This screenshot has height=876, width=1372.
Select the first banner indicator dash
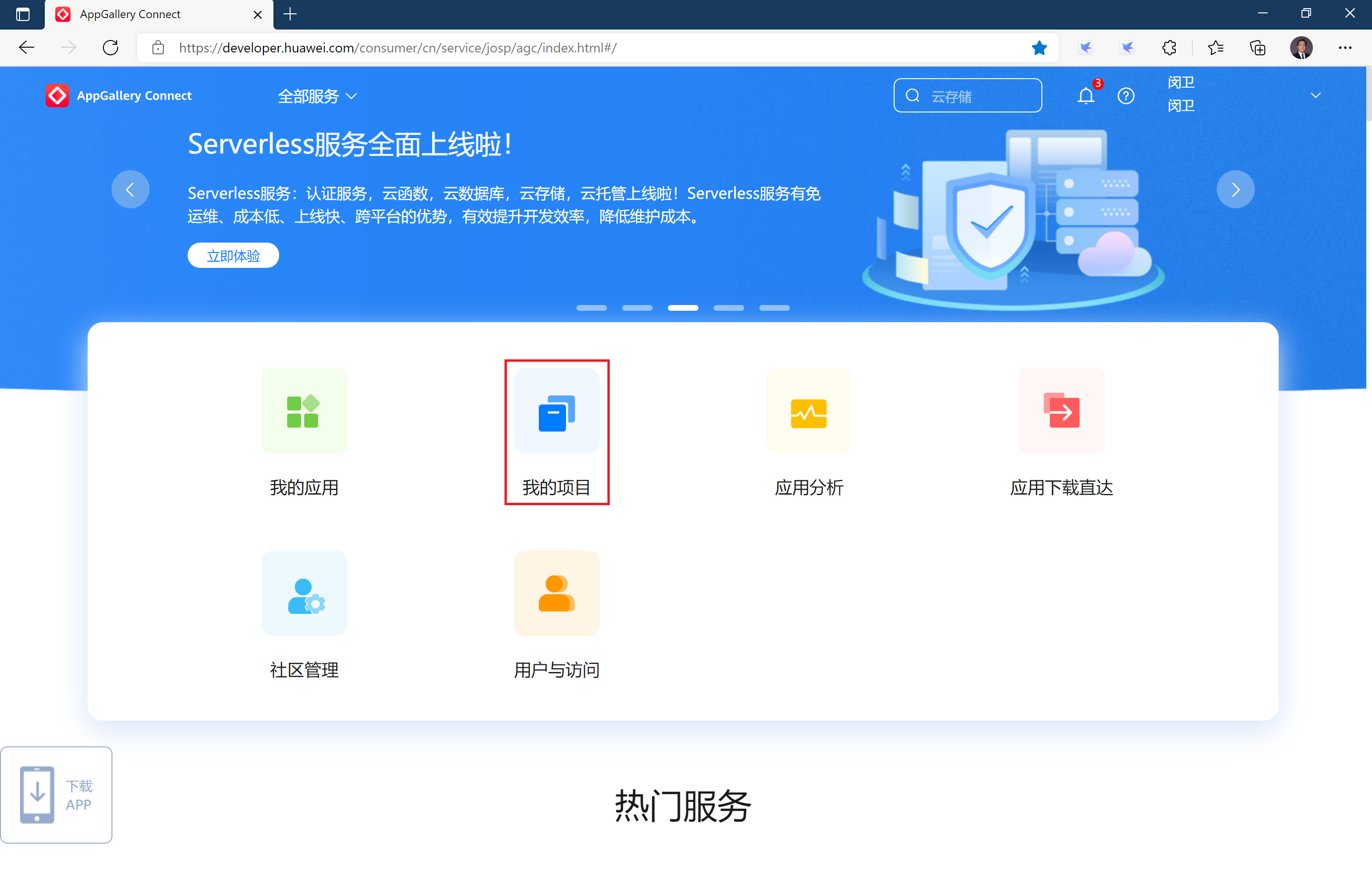[x=591, y=308]
